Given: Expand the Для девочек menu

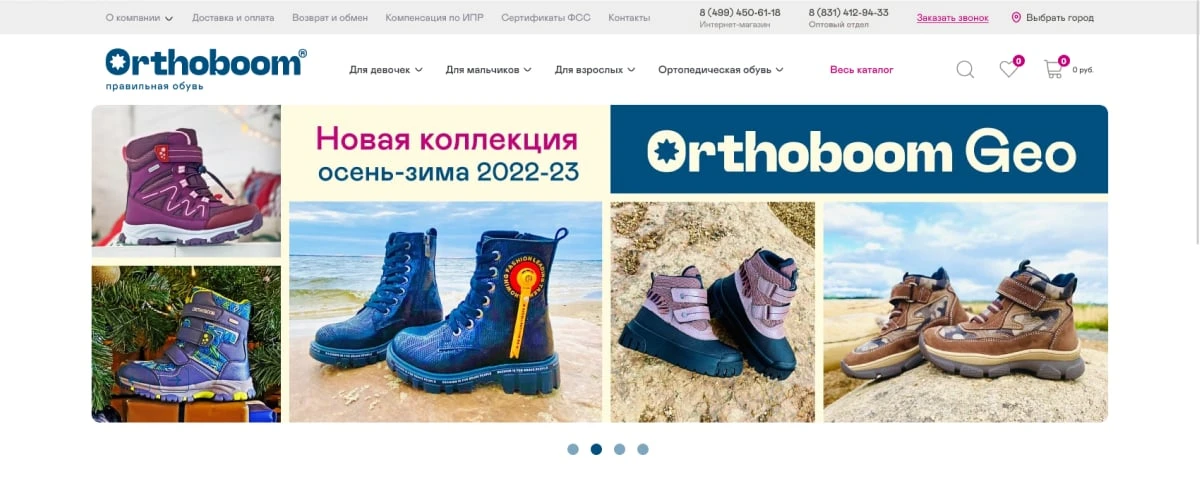Looking at the screenshot, I should pos(386,69).
